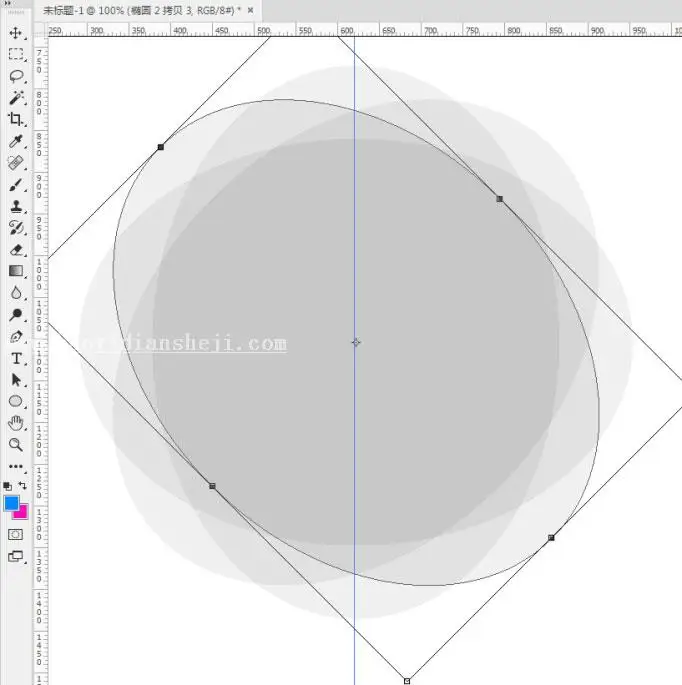The height and width of the screenshot is (685, 682).
Task: Select the History Brush tool
Action: (16, 228)
